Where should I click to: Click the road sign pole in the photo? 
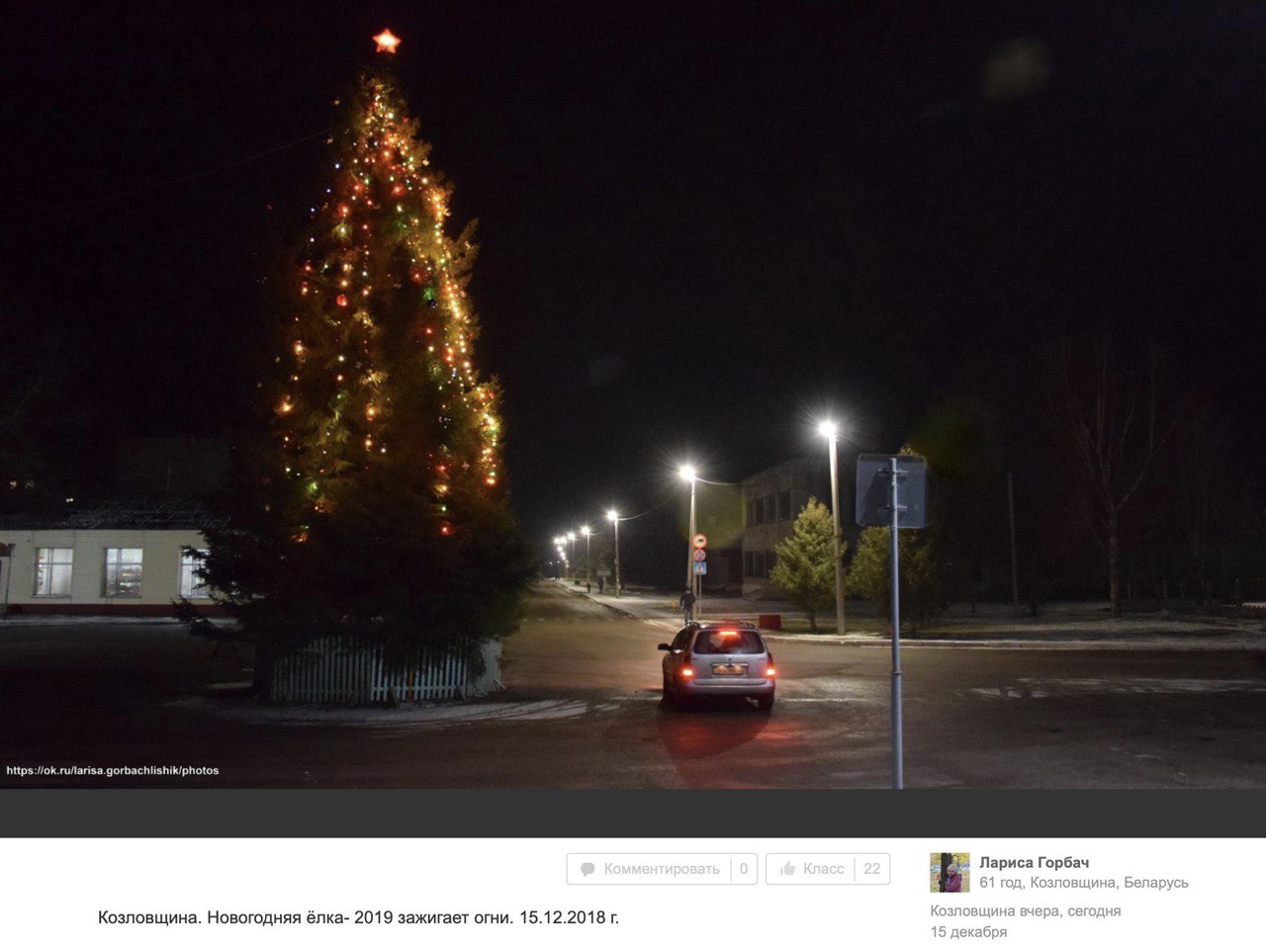click(x=896, y=623)
